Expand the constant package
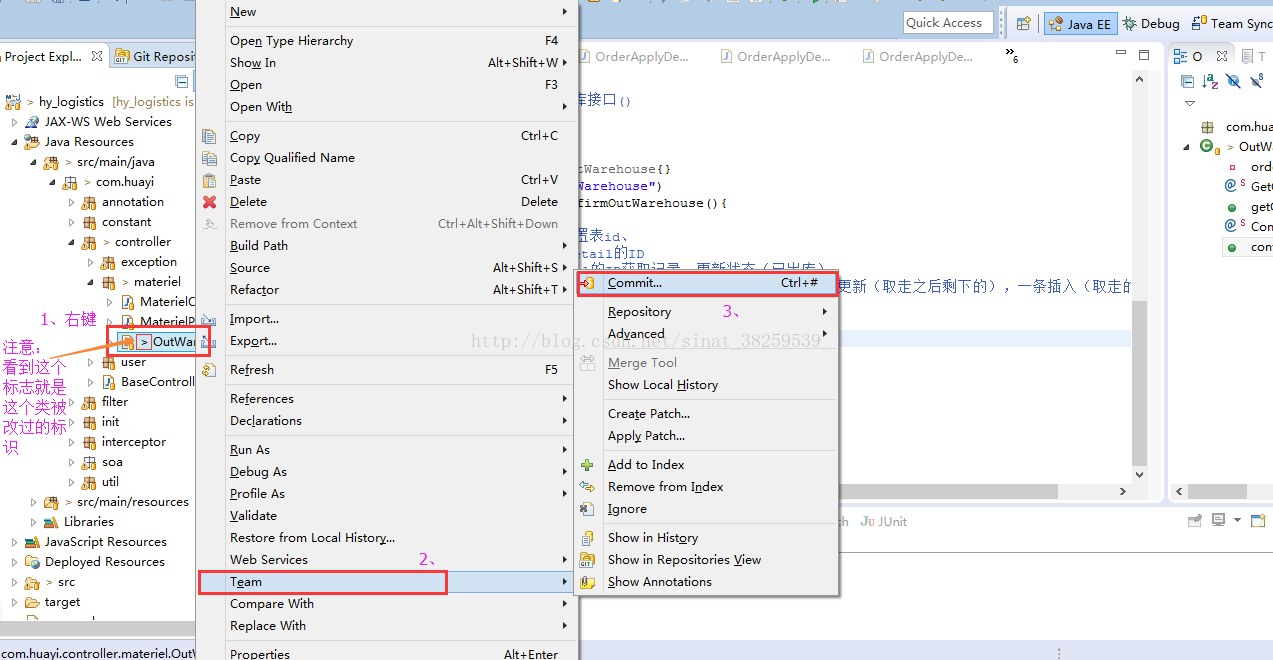 click(x=72, y=222)
